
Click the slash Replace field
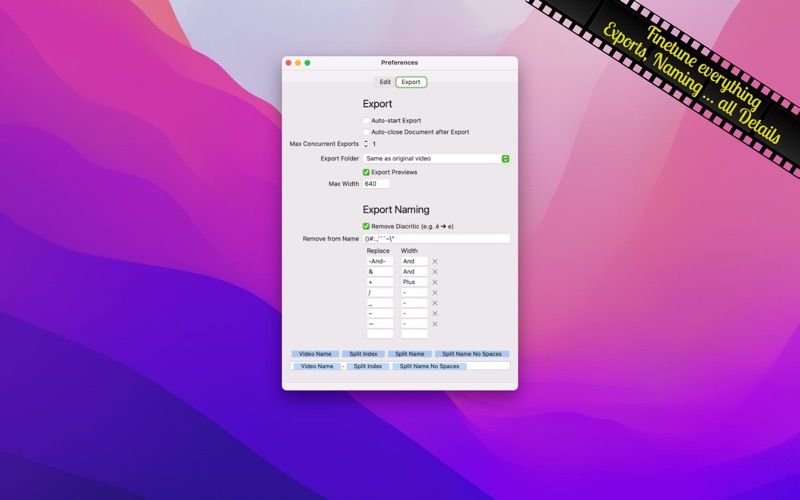pyautogui.click(x=380, y=293)
